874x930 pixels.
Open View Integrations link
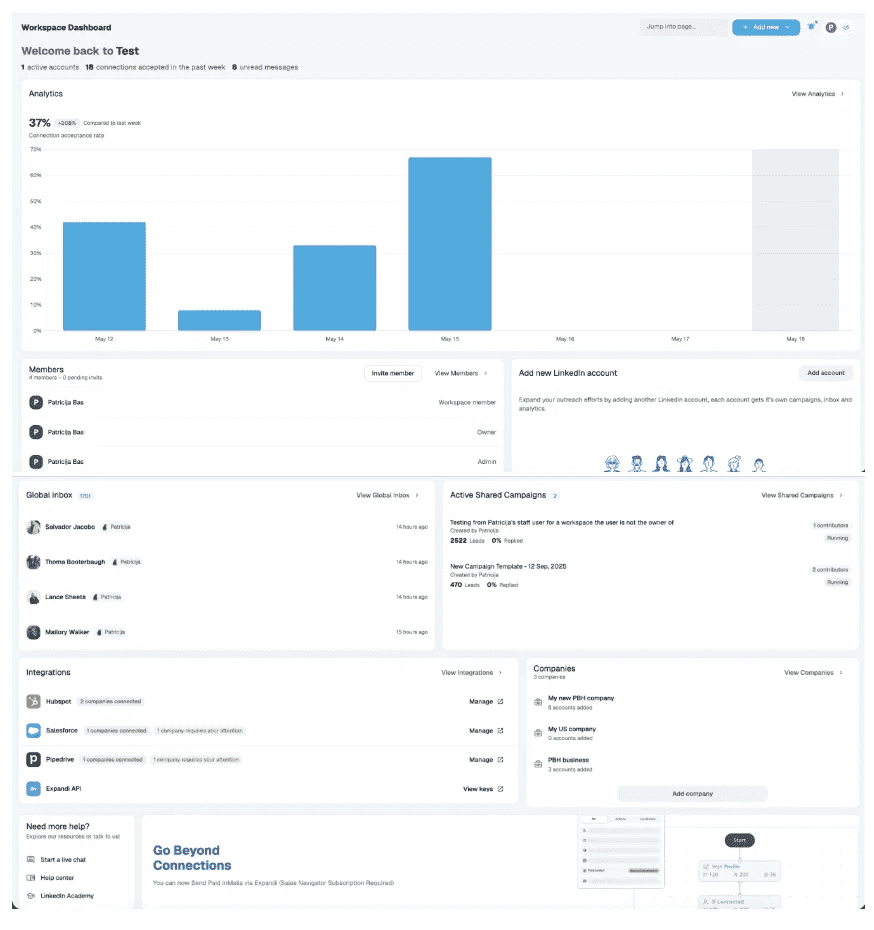point(467,672)
